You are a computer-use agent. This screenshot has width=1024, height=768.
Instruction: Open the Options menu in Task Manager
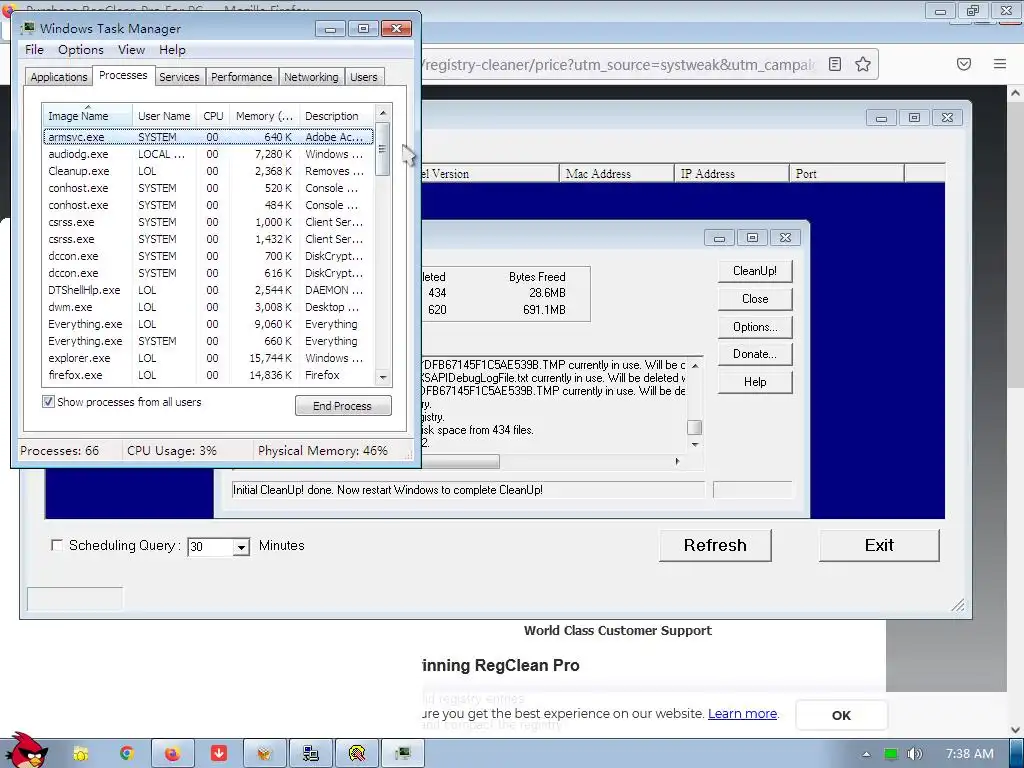point(81,50)
